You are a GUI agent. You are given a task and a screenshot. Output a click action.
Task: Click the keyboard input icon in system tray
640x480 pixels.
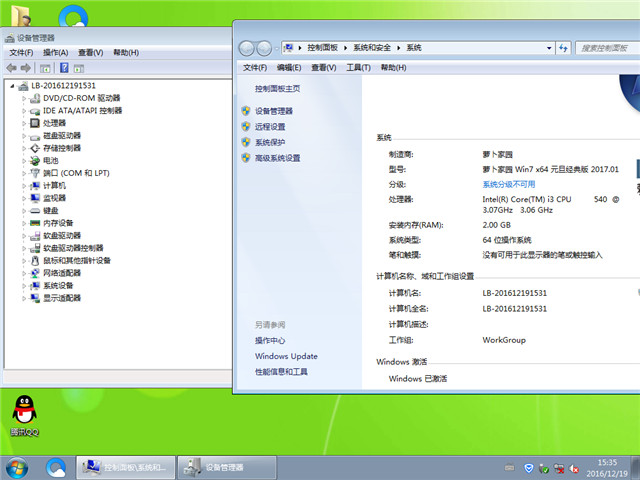509,468
